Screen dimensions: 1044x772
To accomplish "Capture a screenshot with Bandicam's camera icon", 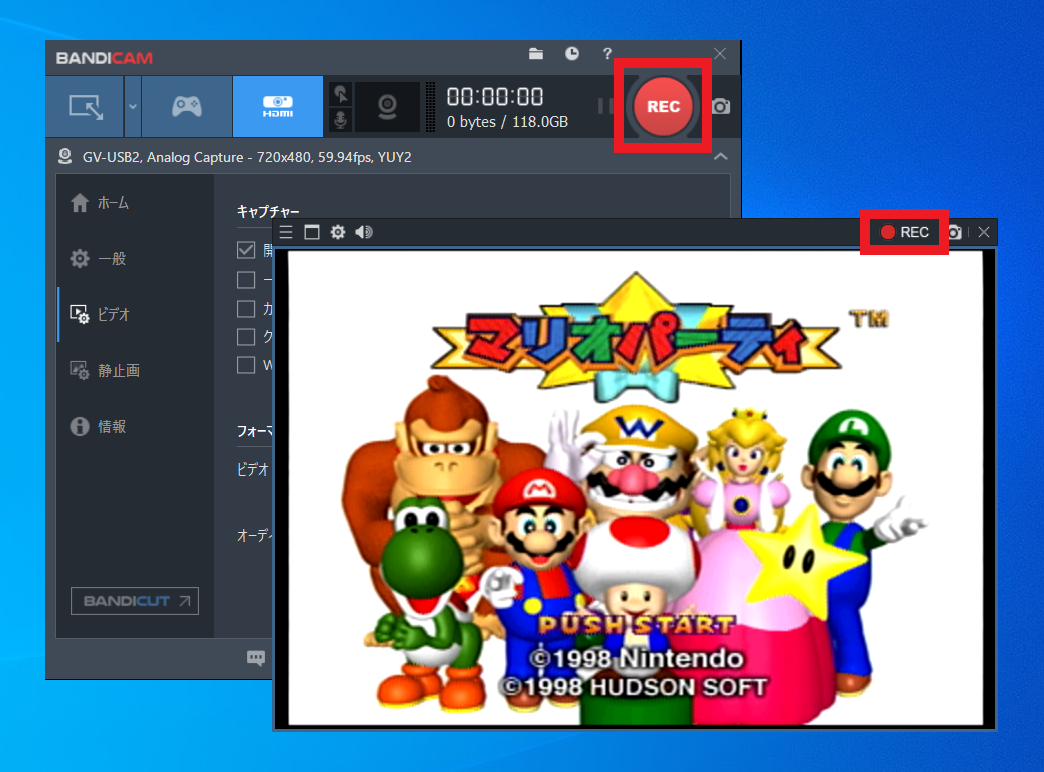I will coord(721,107).
